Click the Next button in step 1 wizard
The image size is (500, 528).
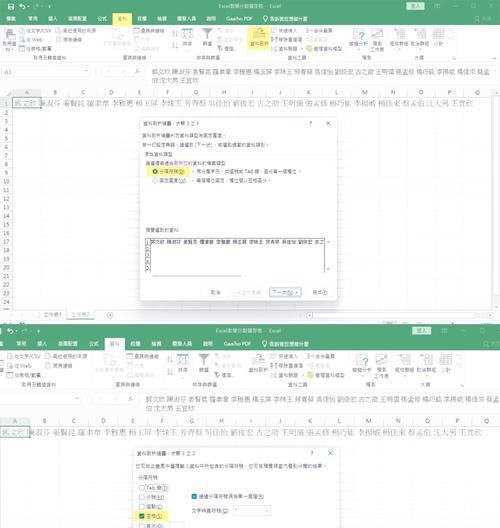point(285,292)
